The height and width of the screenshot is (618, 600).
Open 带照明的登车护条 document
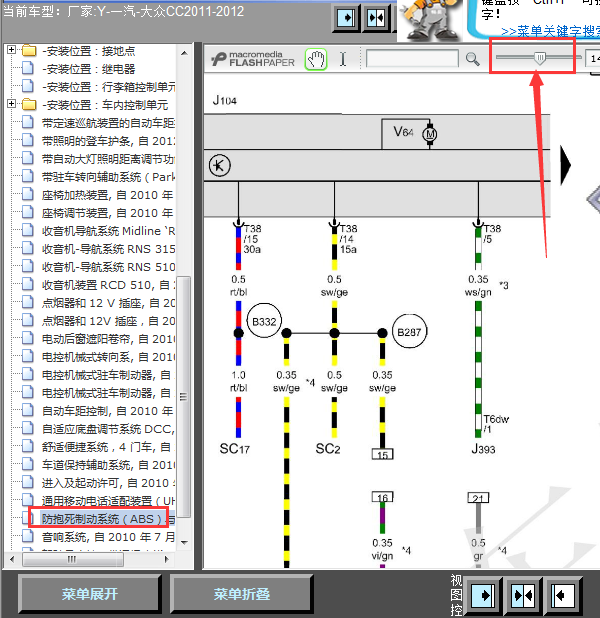pos(108,141)
